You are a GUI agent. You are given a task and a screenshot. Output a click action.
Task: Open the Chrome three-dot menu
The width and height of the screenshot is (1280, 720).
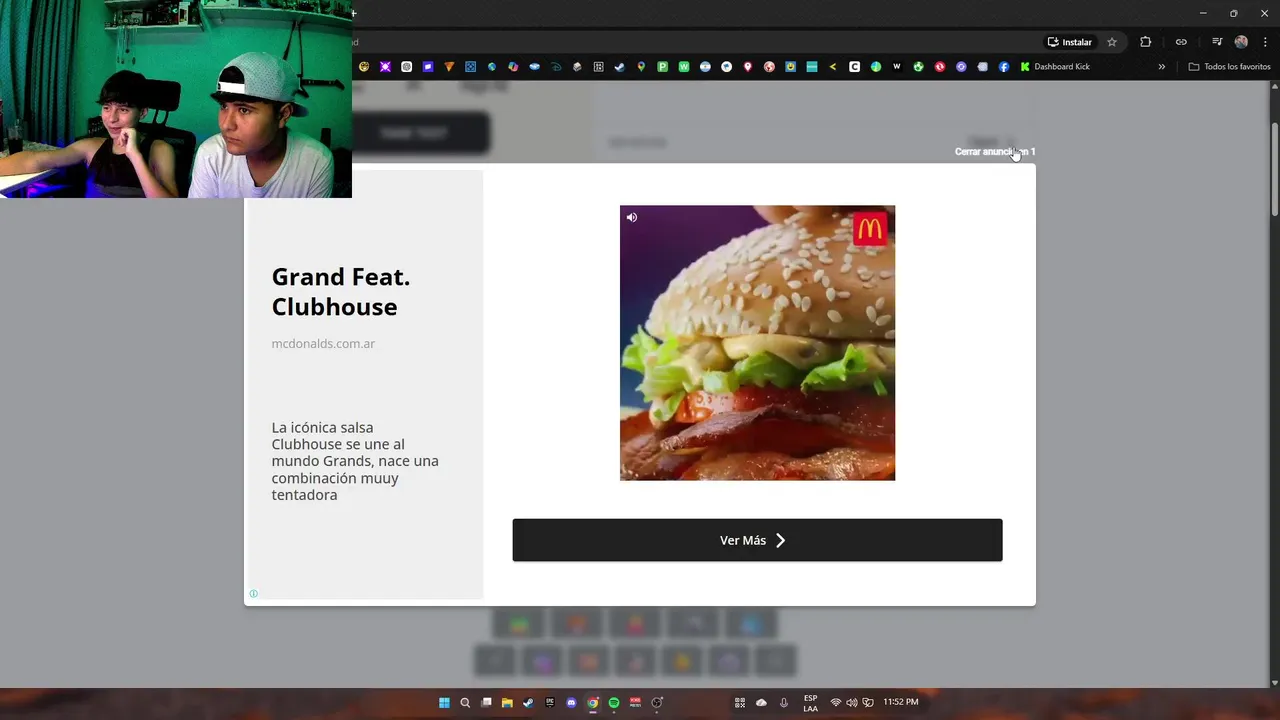[x=1265, y=42]
